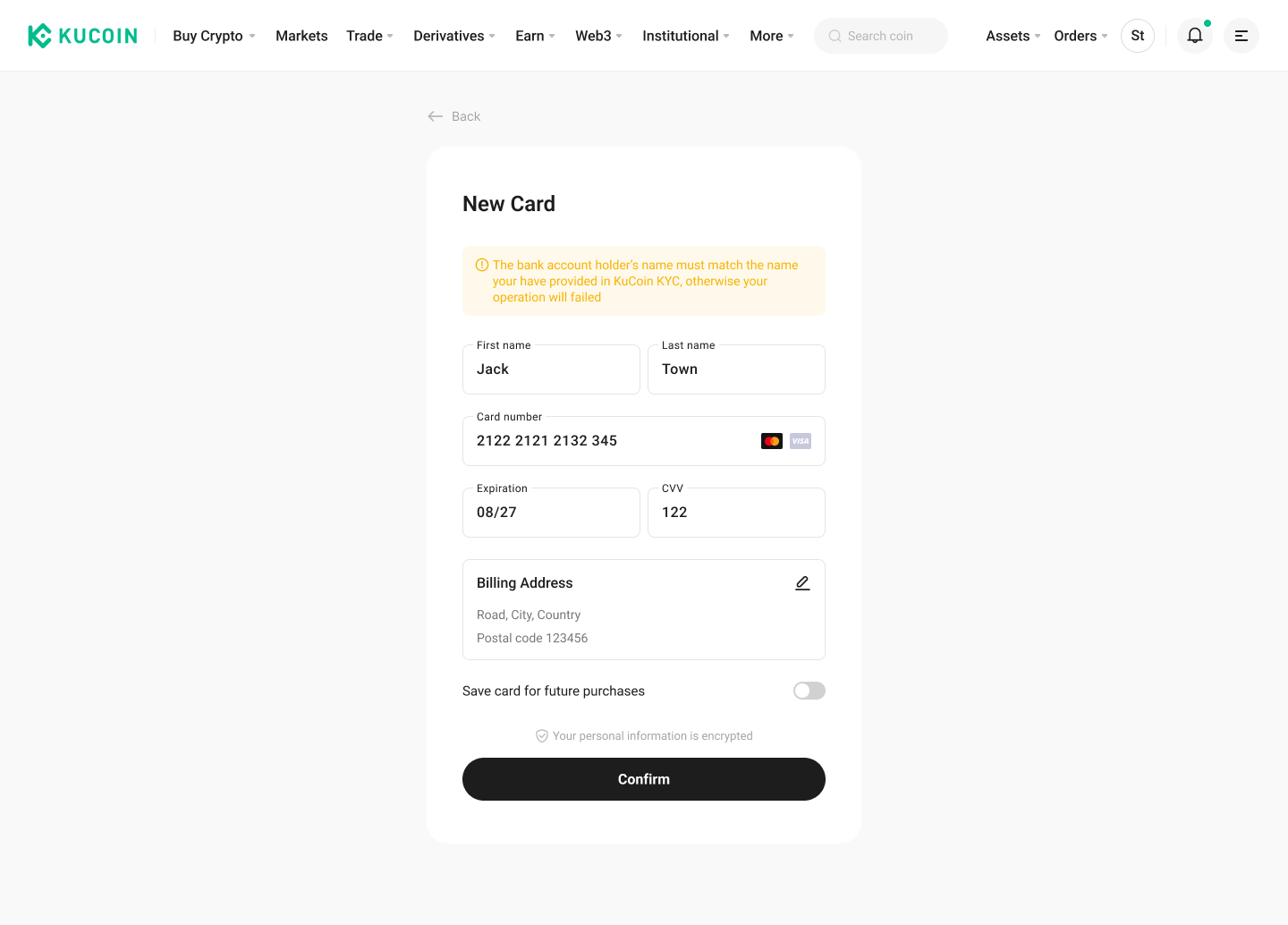Open the Earn menu
1288x925 pixels.
coord(536,36)
